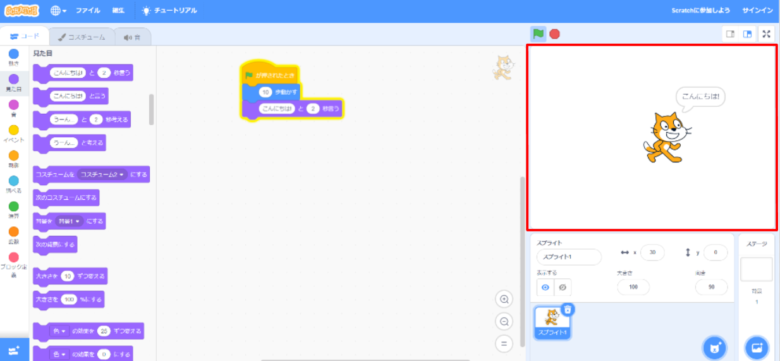Click the 大きさを 100 %にする block

[x=68, y=299]
